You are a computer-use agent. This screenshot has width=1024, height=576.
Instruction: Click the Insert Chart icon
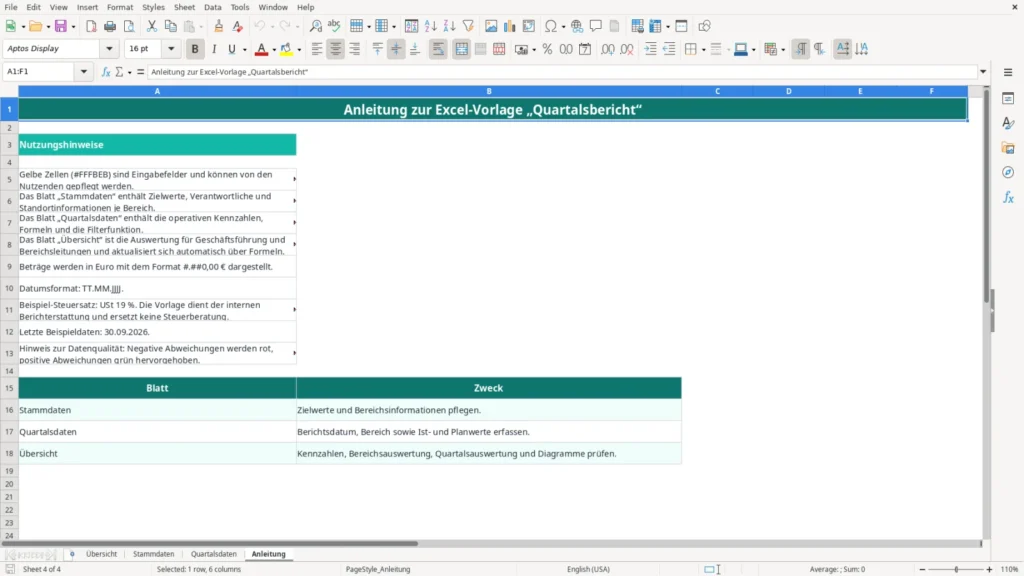pyautogui.click(x=509, y=26)
